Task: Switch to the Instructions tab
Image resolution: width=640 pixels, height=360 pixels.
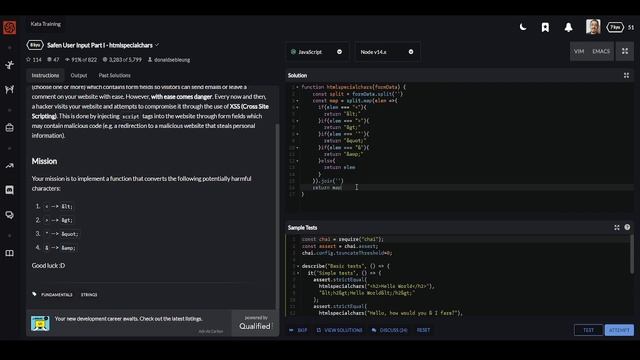Action: coord(45,76)
